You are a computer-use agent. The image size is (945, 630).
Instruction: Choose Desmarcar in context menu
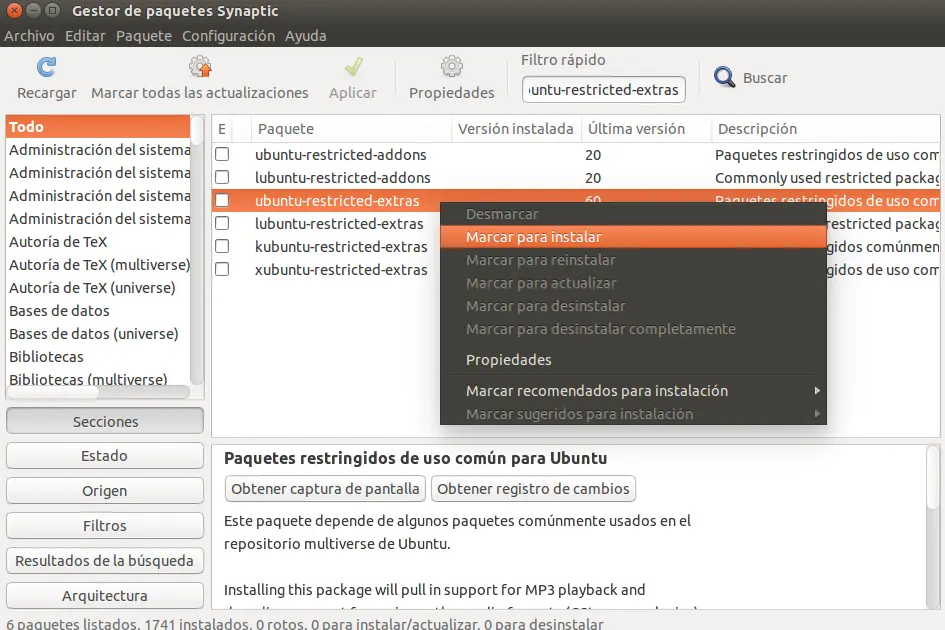(633, 214)
